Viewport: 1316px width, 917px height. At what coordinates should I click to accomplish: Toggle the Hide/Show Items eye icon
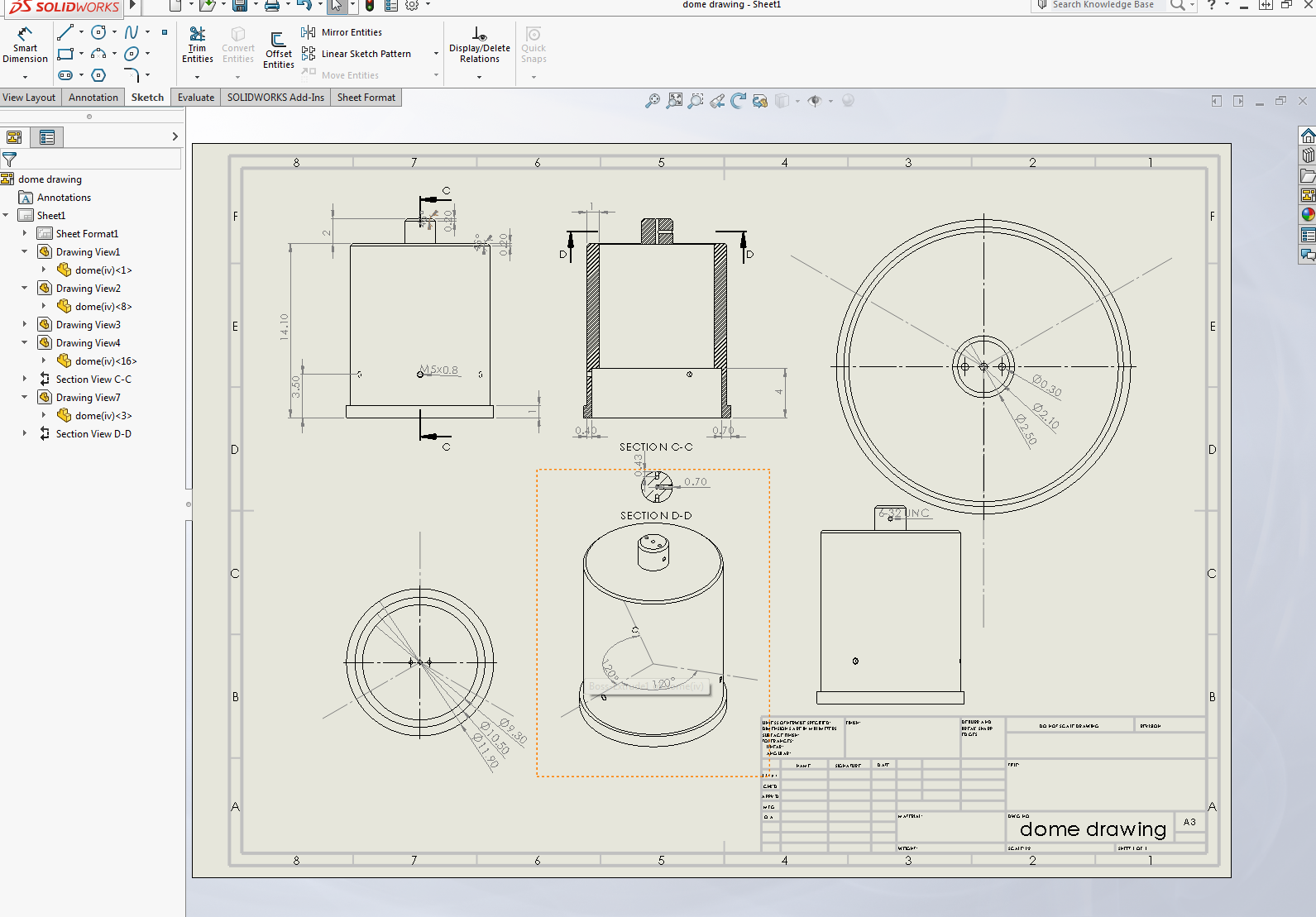(x=815, y=101)
